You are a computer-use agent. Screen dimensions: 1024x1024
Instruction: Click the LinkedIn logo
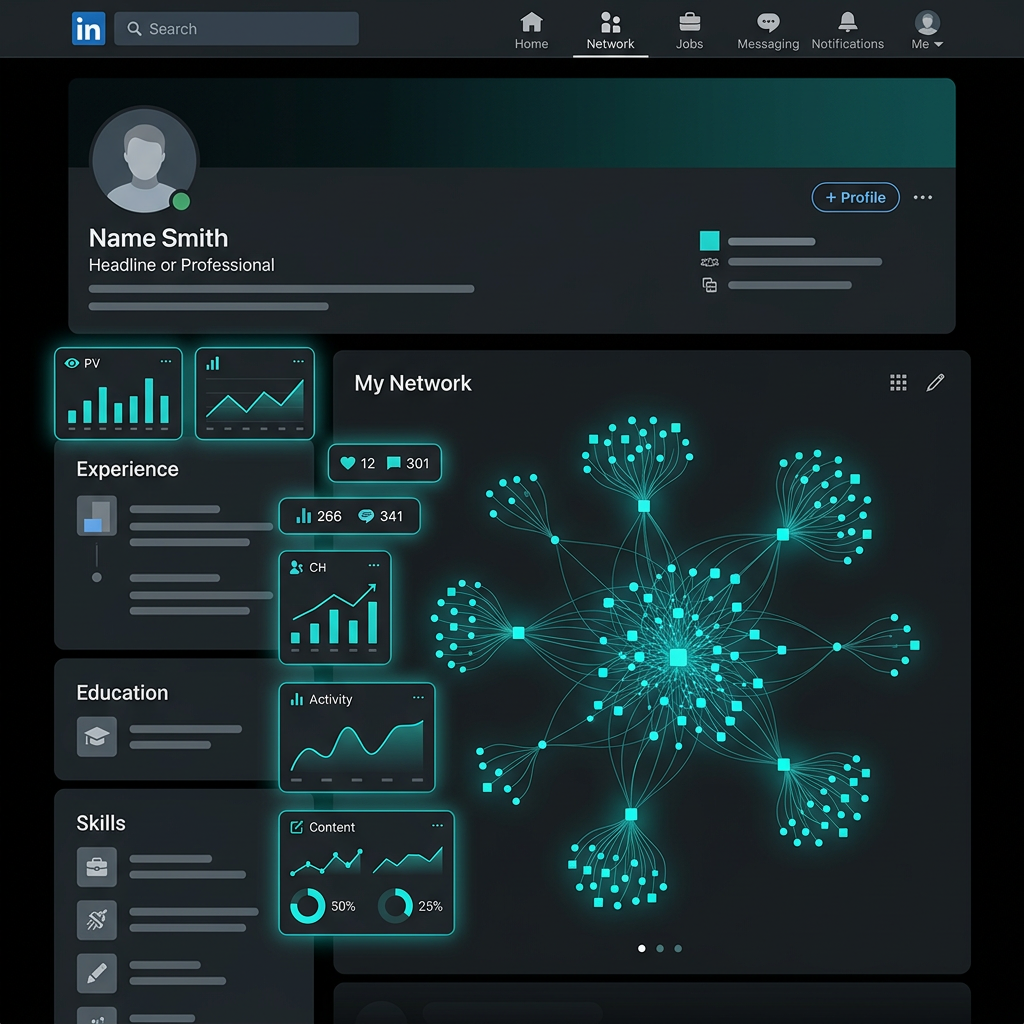coord(88,28)
